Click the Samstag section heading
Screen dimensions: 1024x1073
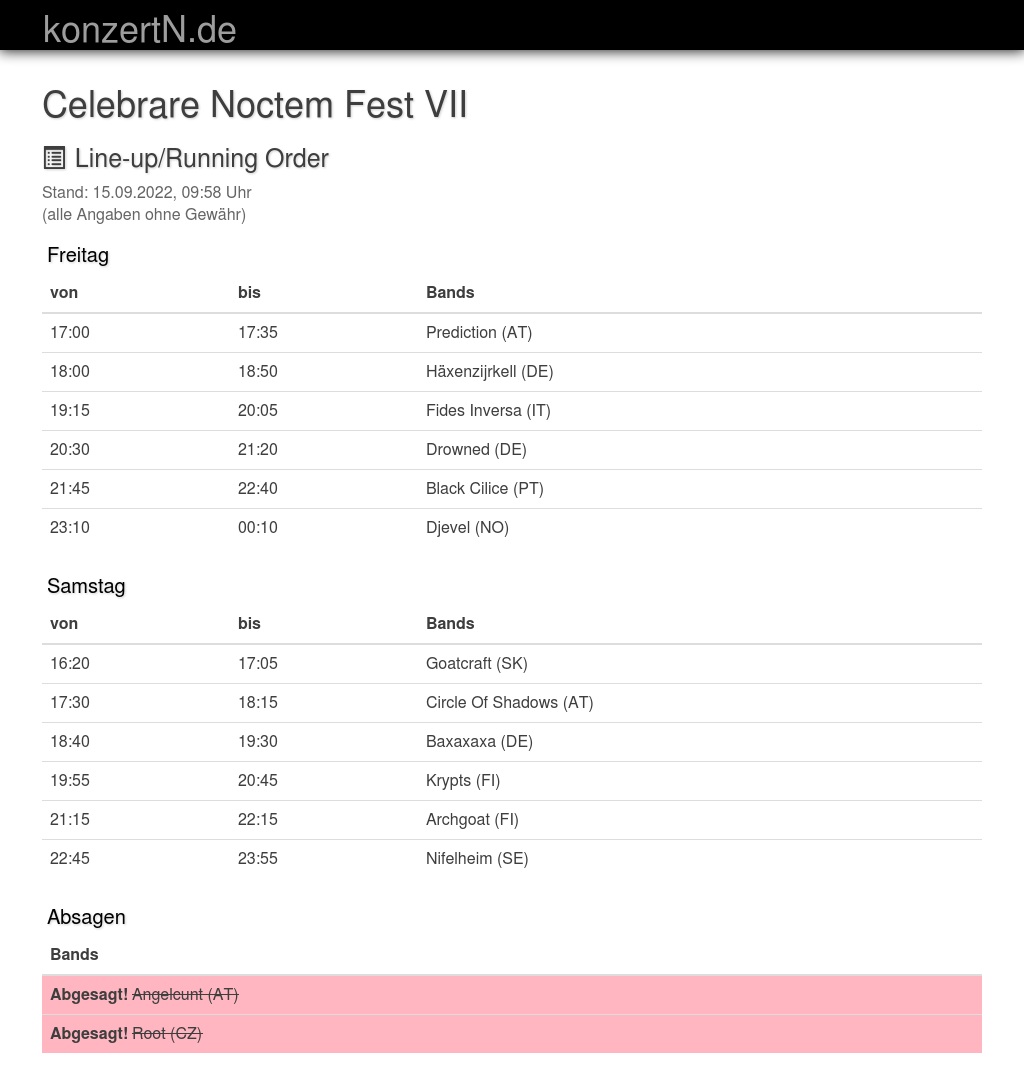[86, 586]
